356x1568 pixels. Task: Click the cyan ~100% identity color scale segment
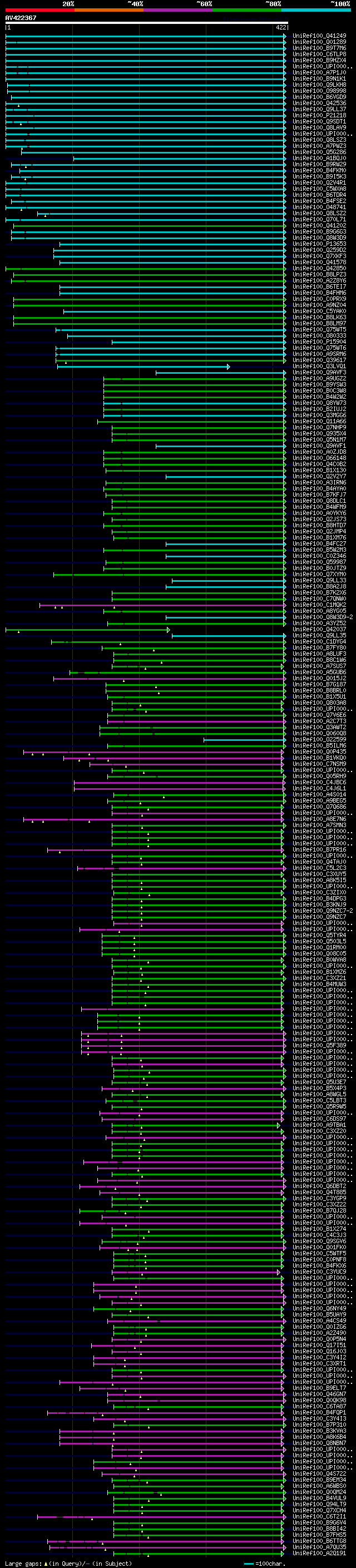click(x=317, y=10)
